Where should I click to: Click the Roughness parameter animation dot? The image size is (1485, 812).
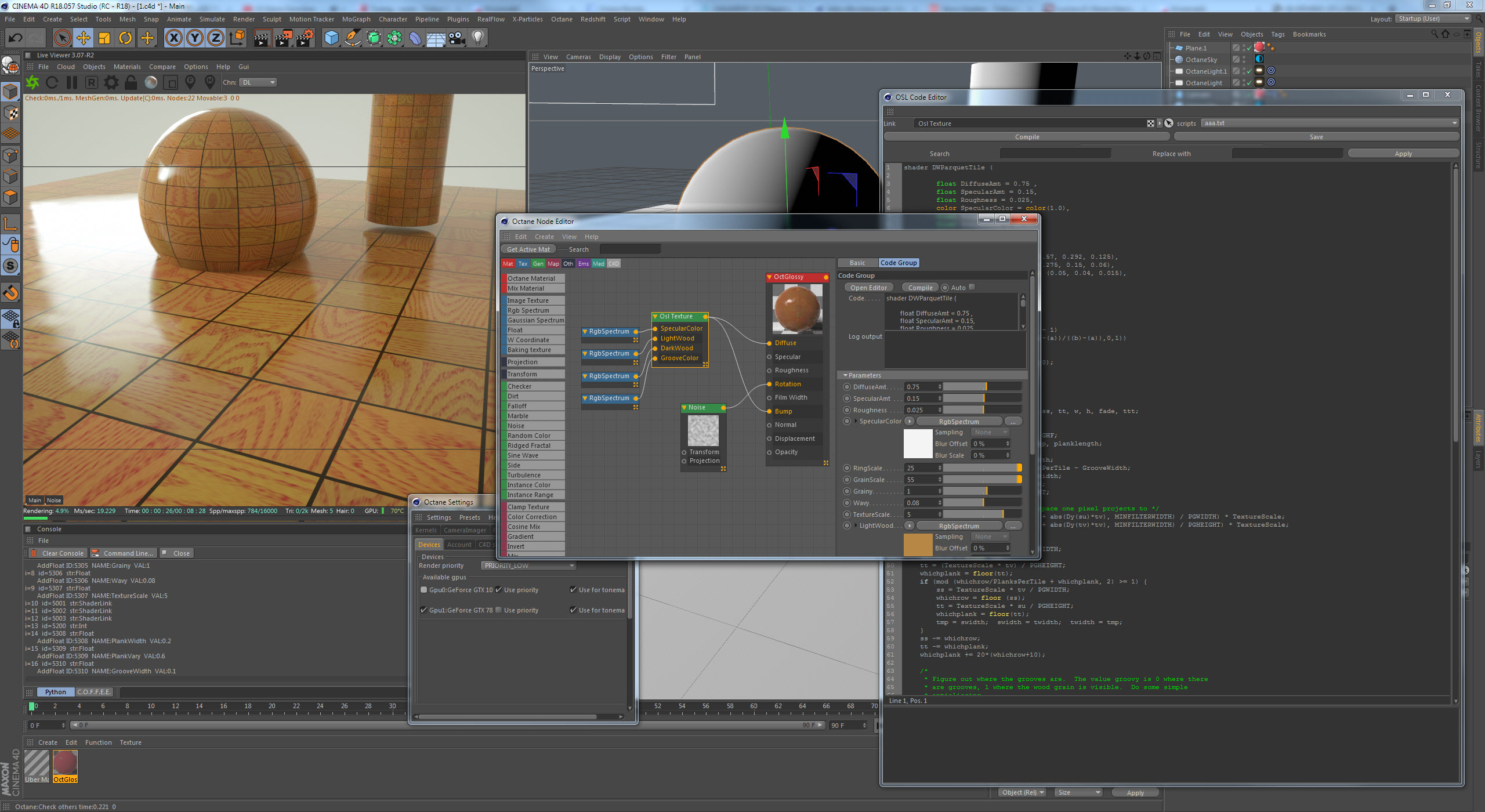coord(847,410)
